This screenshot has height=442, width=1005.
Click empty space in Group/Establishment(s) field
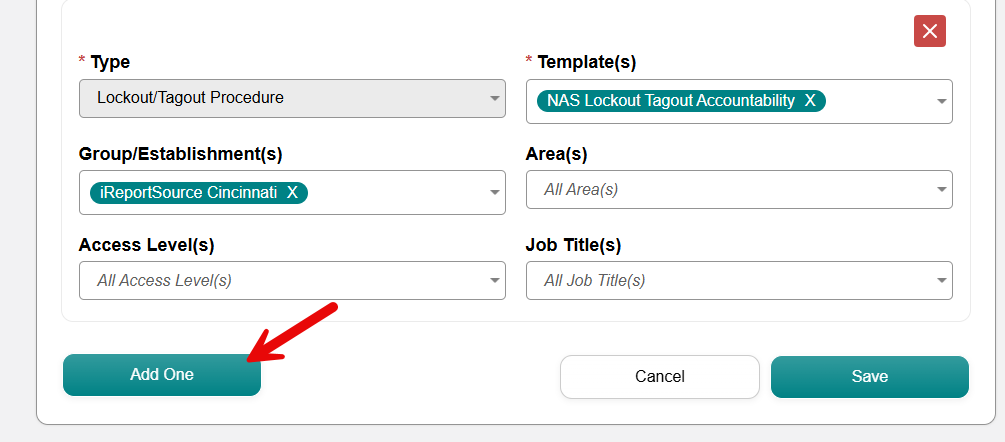point(397,192)
